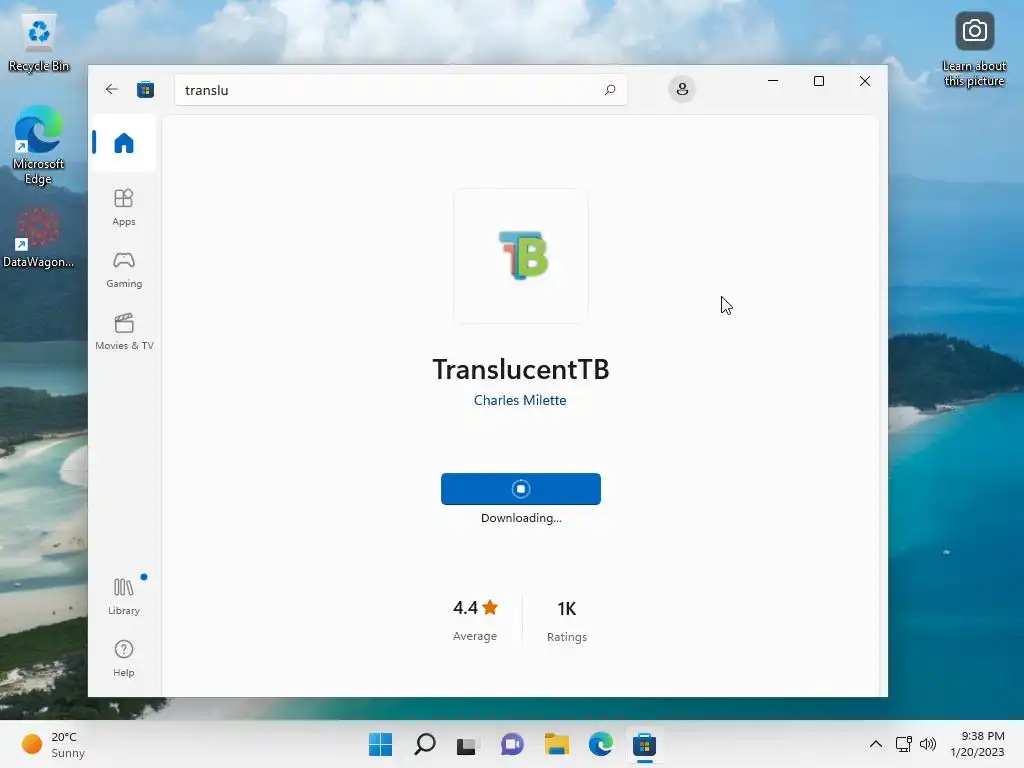Open the Movies & TV section

(124, 332)
